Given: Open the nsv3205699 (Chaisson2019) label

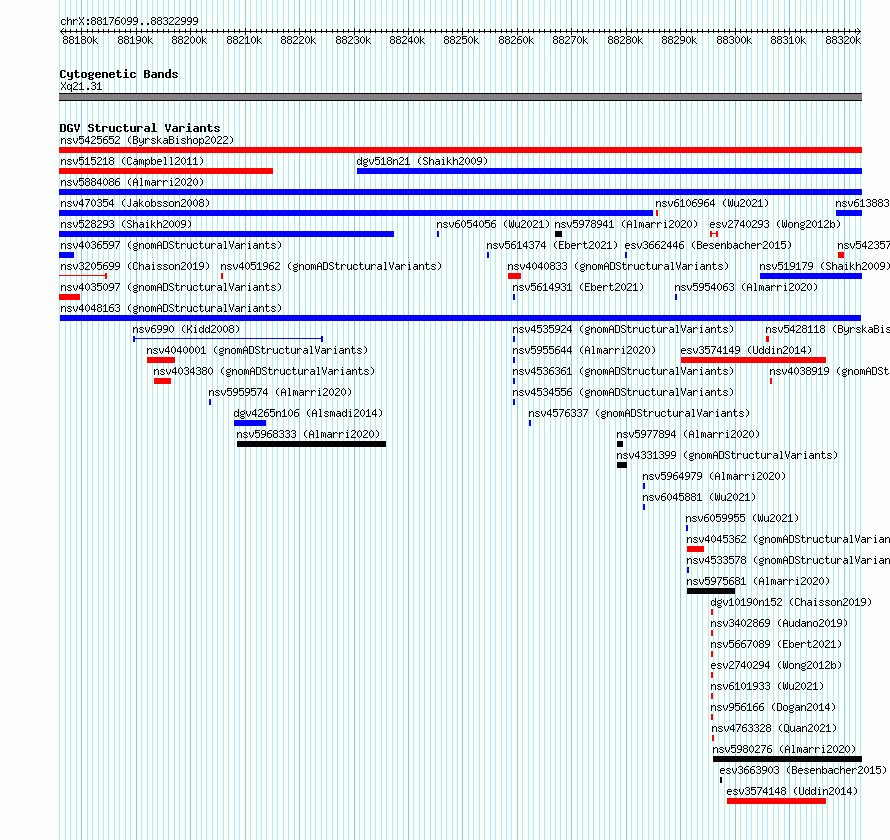Looking at the screenshot, I should (x=135, y=266).
